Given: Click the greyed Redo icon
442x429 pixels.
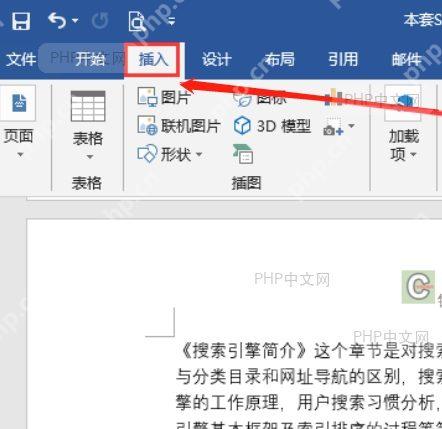Looking at the screenshot, I should click(x=100, y=21).
